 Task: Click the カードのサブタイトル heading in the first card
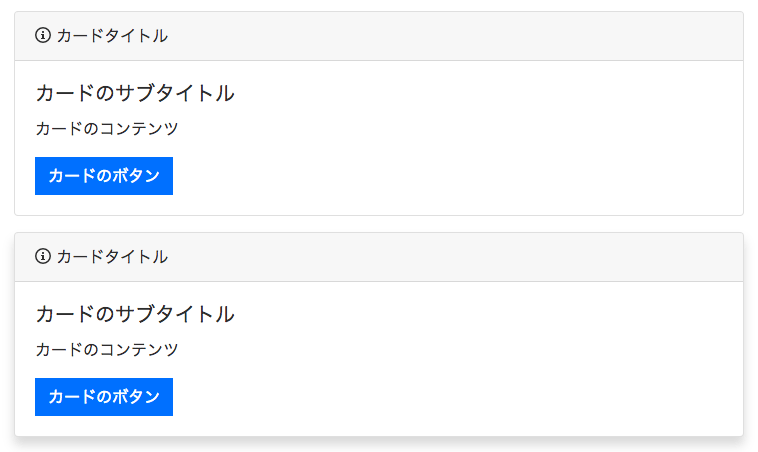click(135, 93)
